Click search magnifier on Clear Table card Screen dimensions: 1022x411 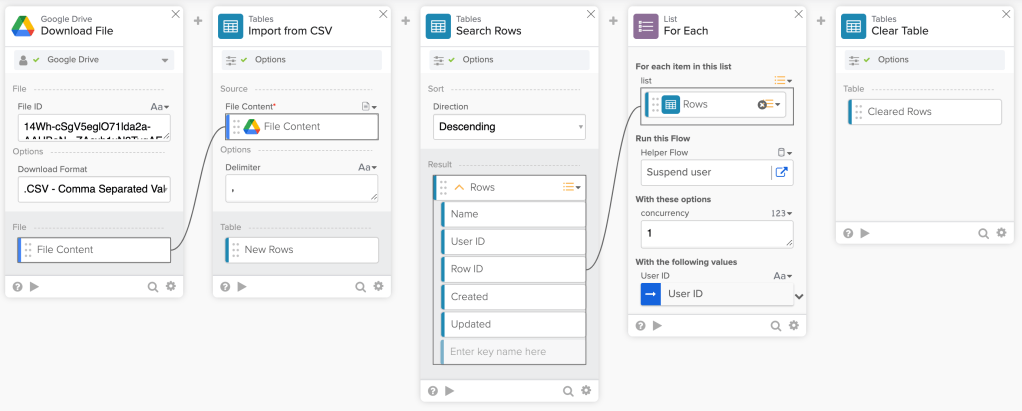984,233
